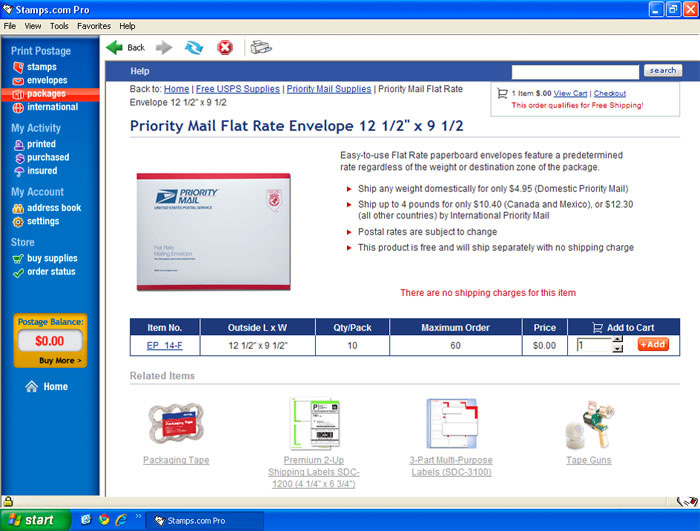Click Help in the blue header bar
Image resolution: width=700 pixels, height=531 pixels.
(x=140, y=71)
